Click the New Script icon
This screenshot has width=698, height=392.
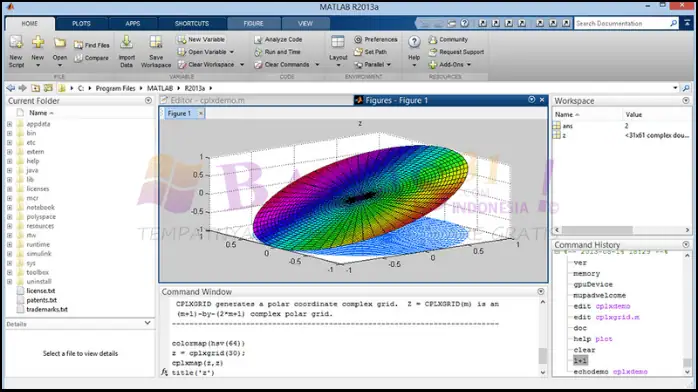coord(16,42)
